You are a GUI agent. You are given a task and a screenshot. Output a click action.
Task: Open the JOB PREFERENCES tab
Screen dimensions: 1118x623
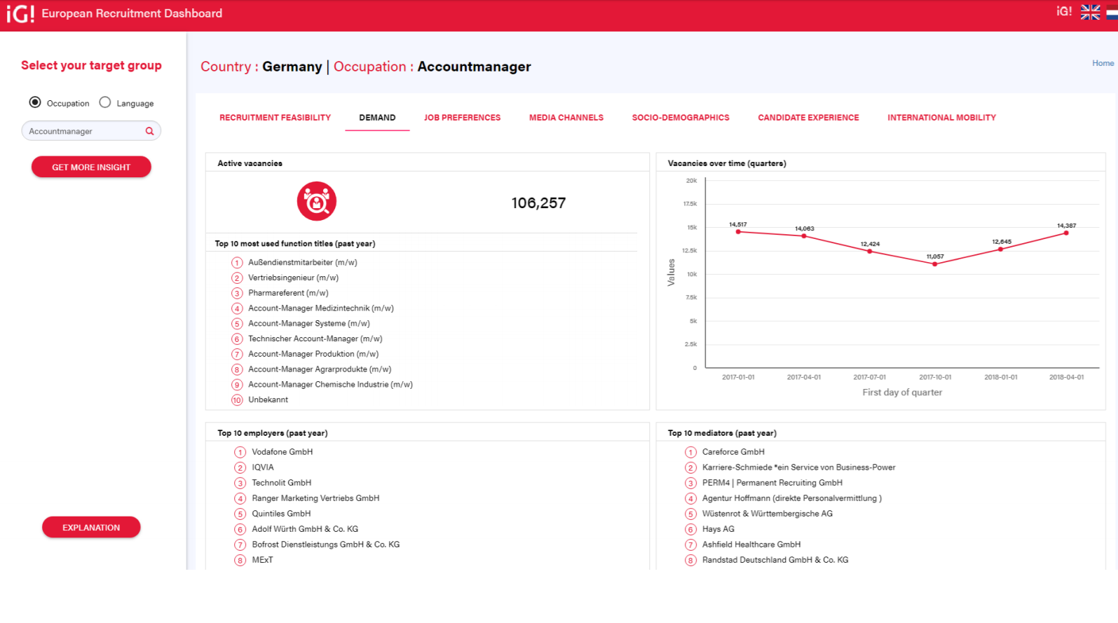[462, 117]
